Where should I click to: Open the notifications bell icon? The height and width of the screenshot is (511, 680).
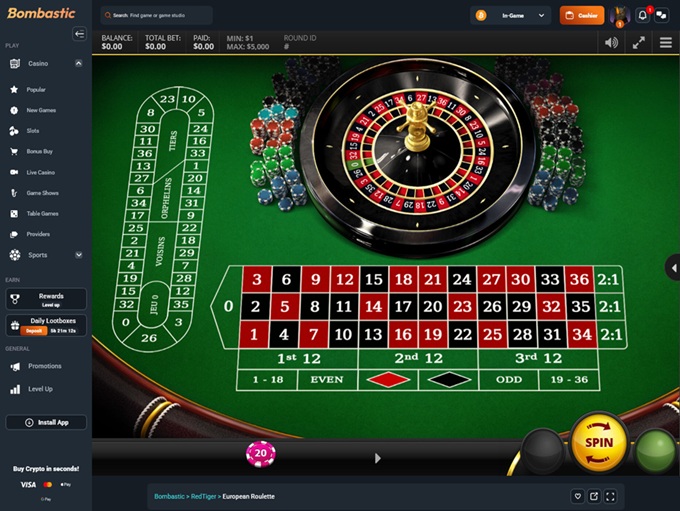point(643,16)
